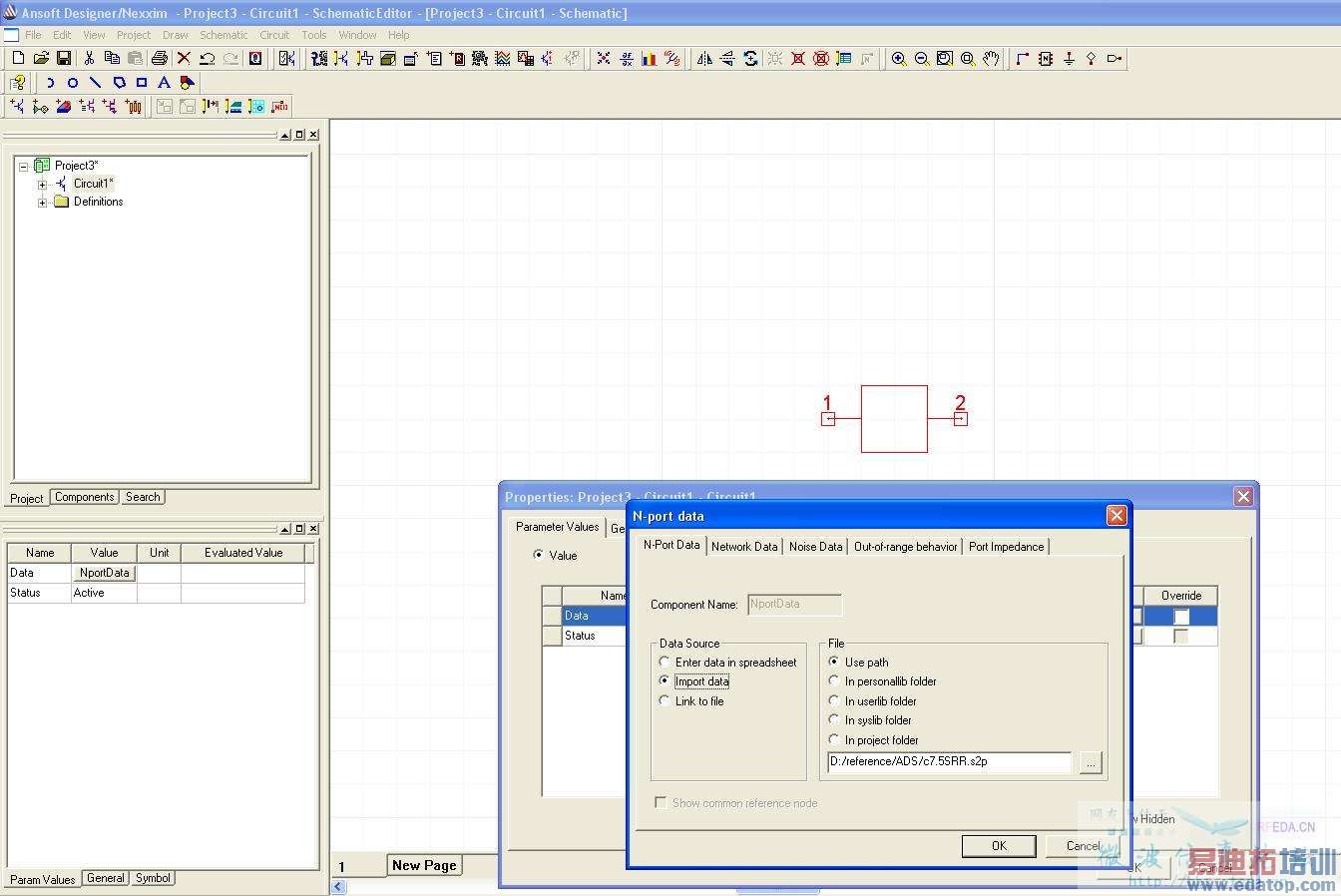
Task: Click the Zoom In magnifier icon
Action: (899, 59)
